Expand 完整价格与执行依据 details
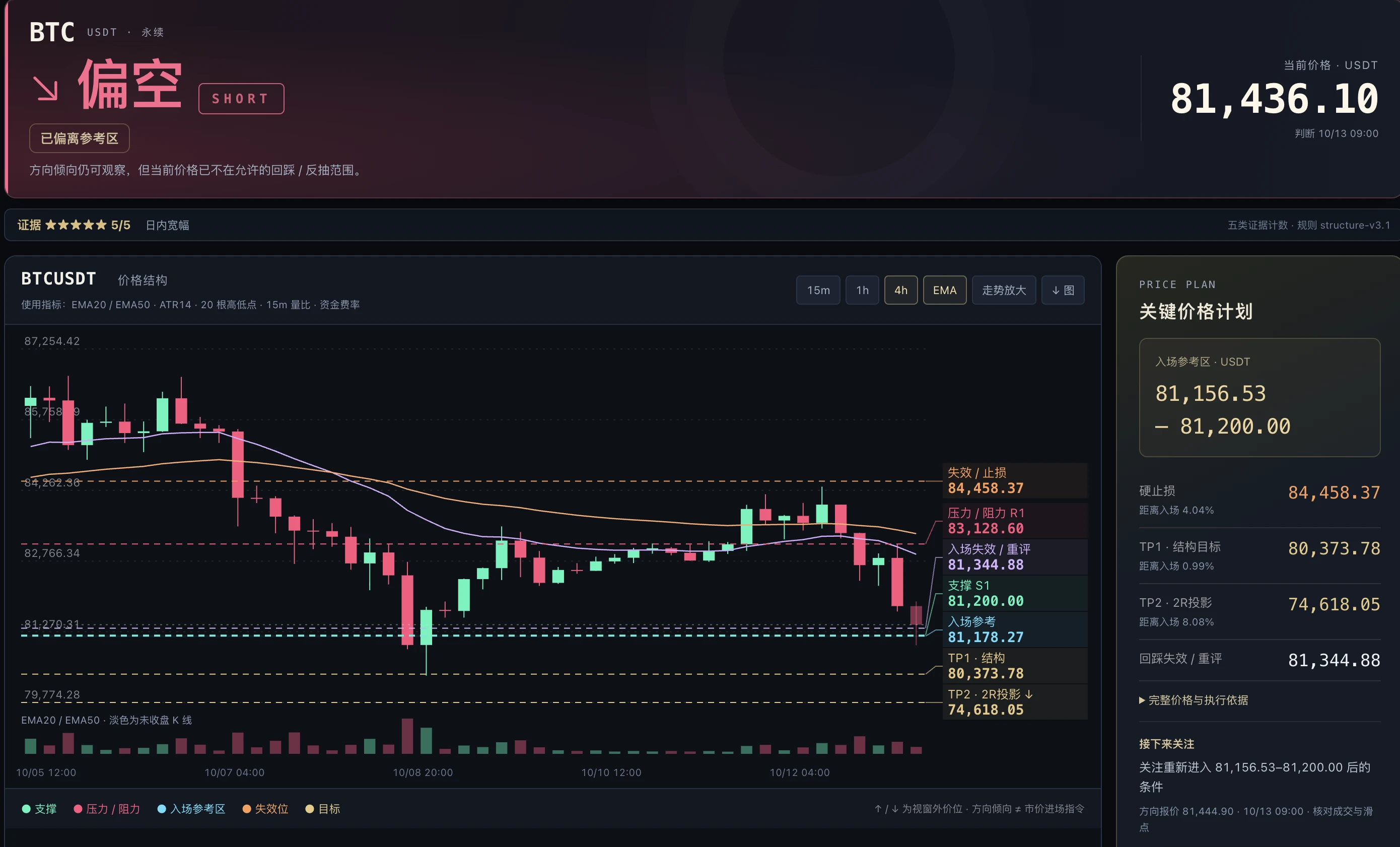The image size is (1400, 847). 1193,700
